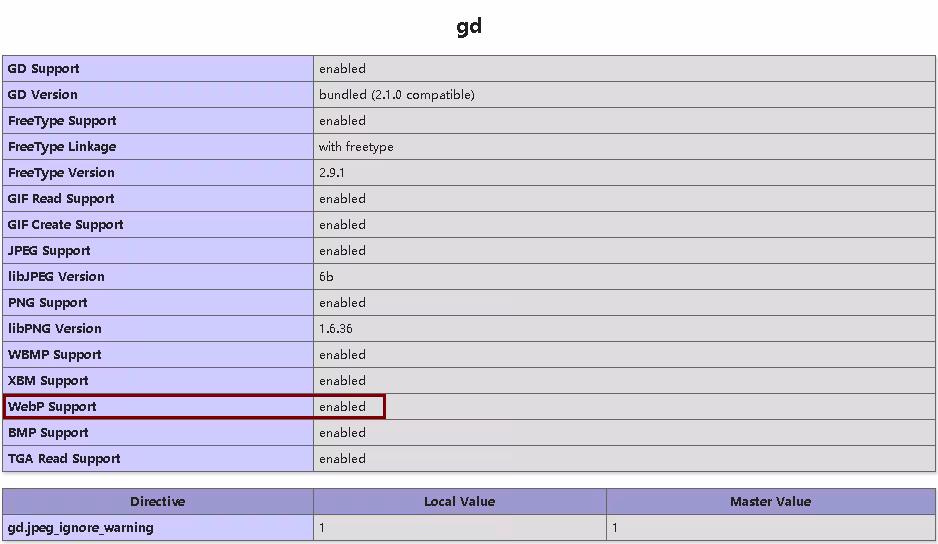Click the JPEG Support label cell
938x544 pixels.
point(49,251)
